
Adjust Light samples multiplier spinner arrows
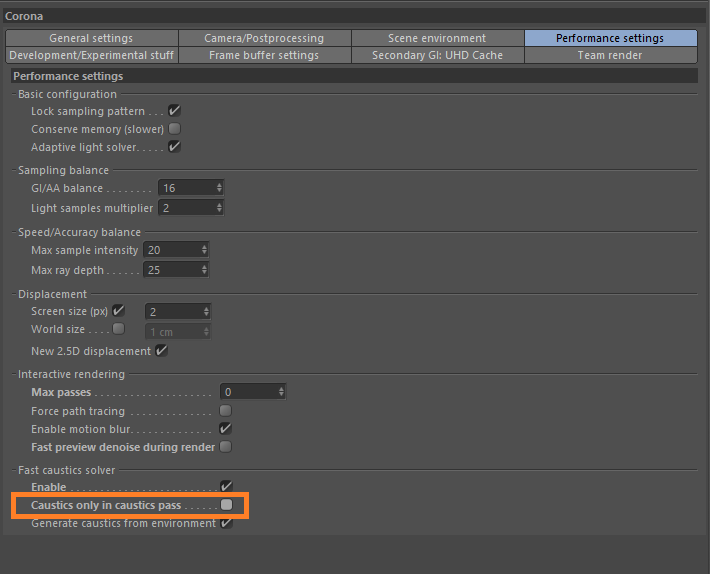(219, 208)
